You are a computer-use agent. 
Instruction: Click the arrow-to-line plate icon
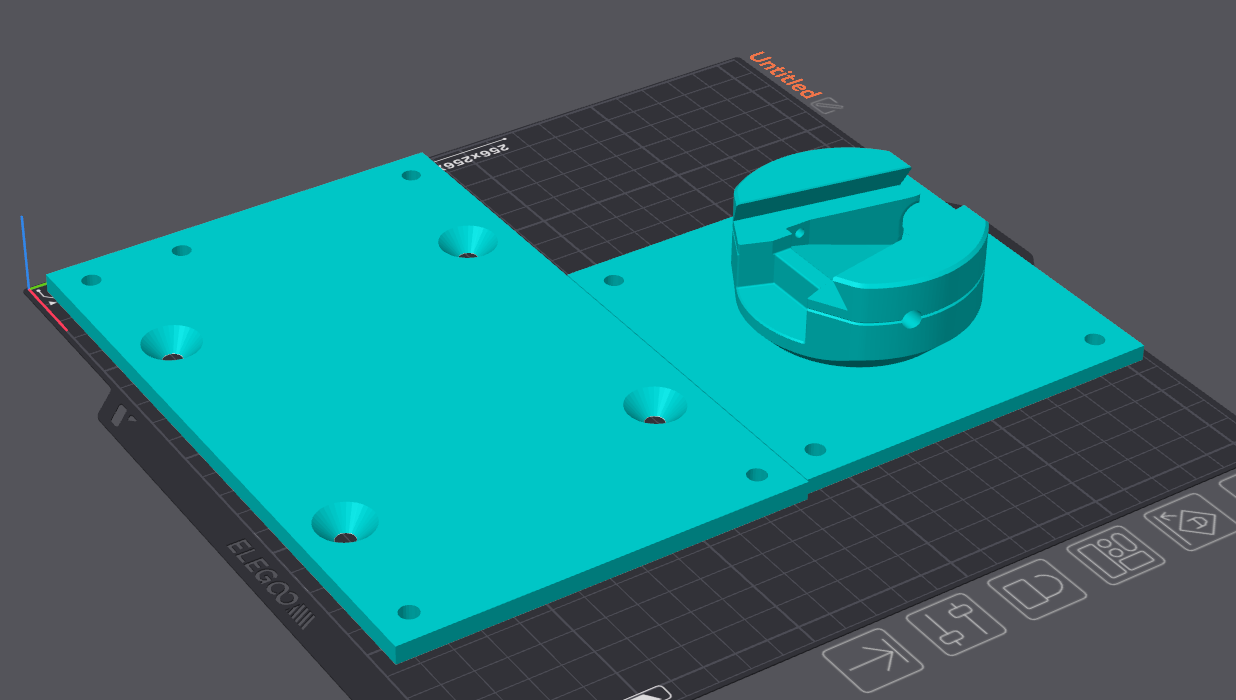click(x=872, y=658)
